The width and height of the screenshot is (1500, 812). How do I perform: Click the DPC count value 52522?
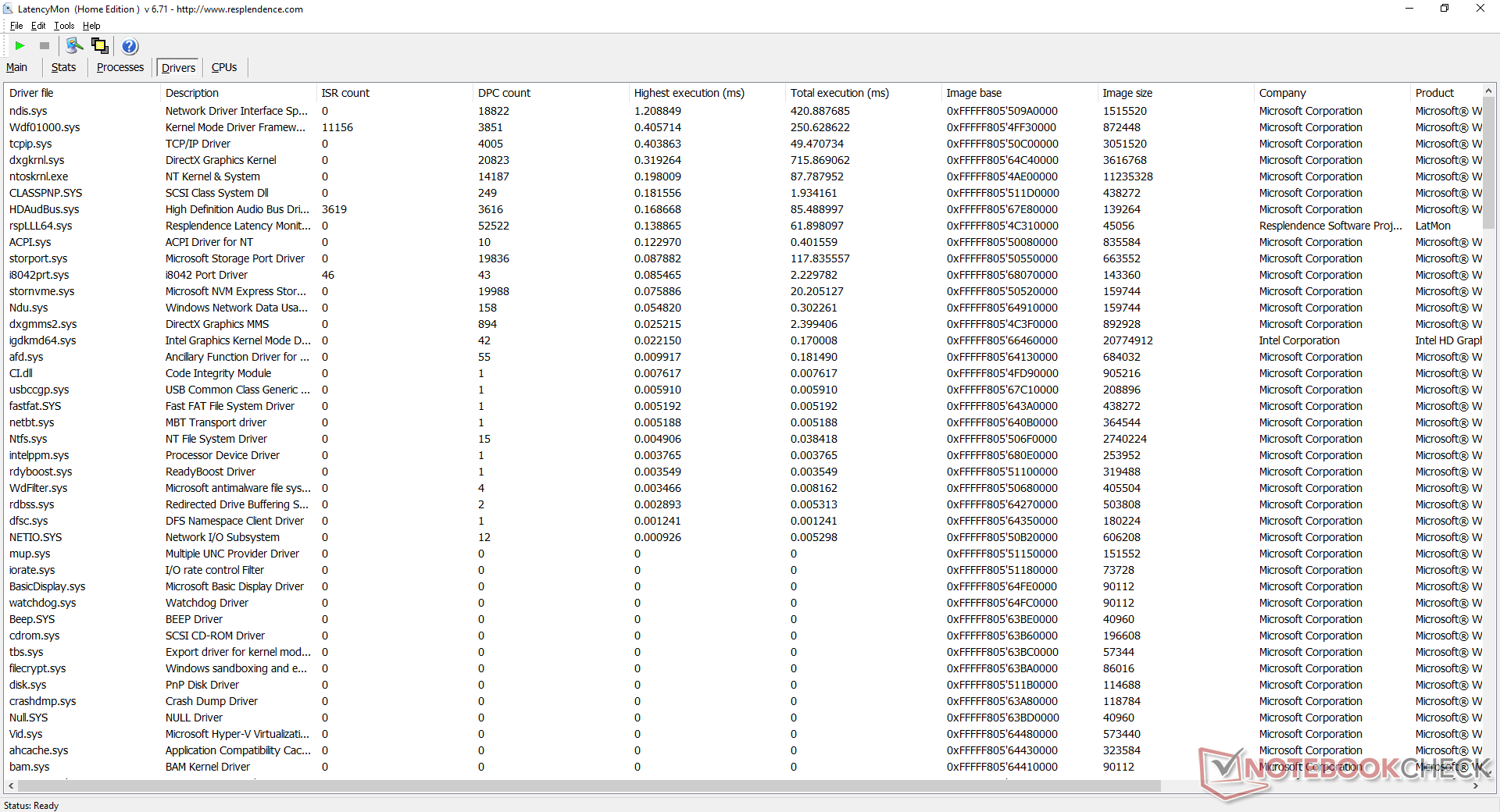[x=493, y=226]
